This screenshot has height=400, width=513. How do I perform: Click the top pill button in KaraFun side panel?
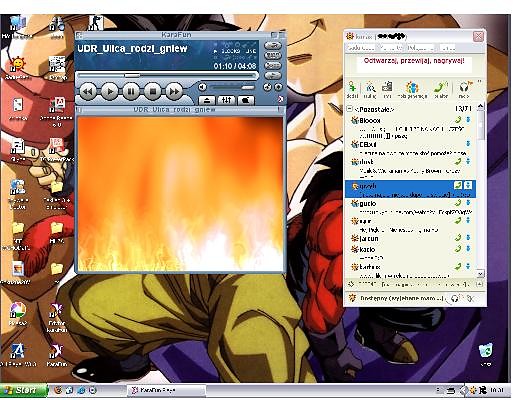tap(273, 45)
